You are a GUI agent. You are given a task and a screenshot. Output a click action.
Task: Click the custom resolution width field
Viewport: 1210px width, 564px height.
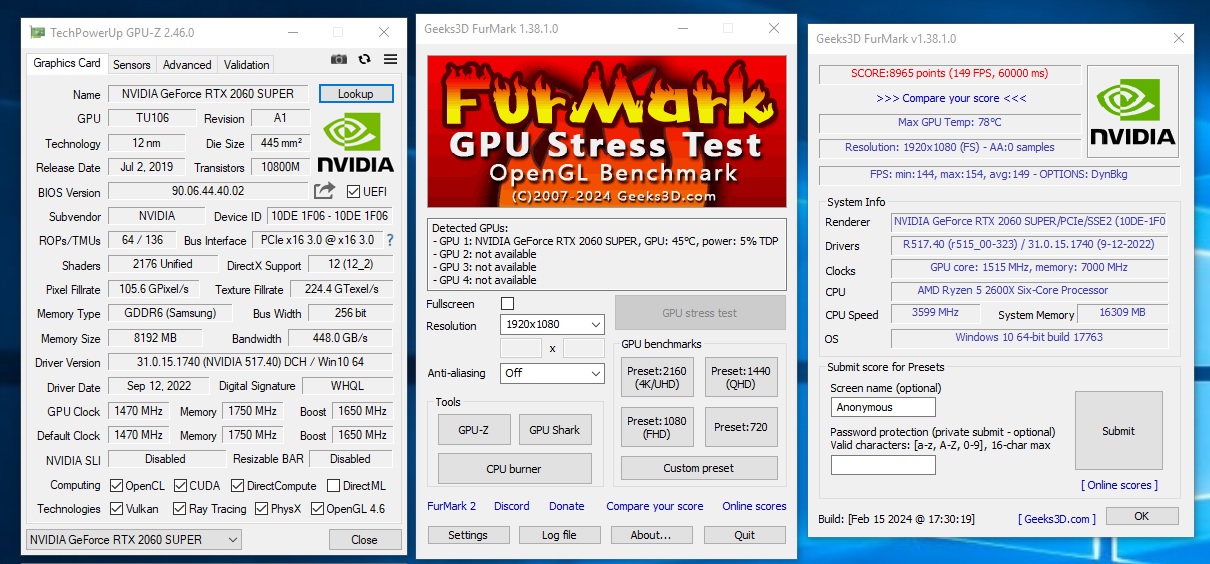(521, 348)
